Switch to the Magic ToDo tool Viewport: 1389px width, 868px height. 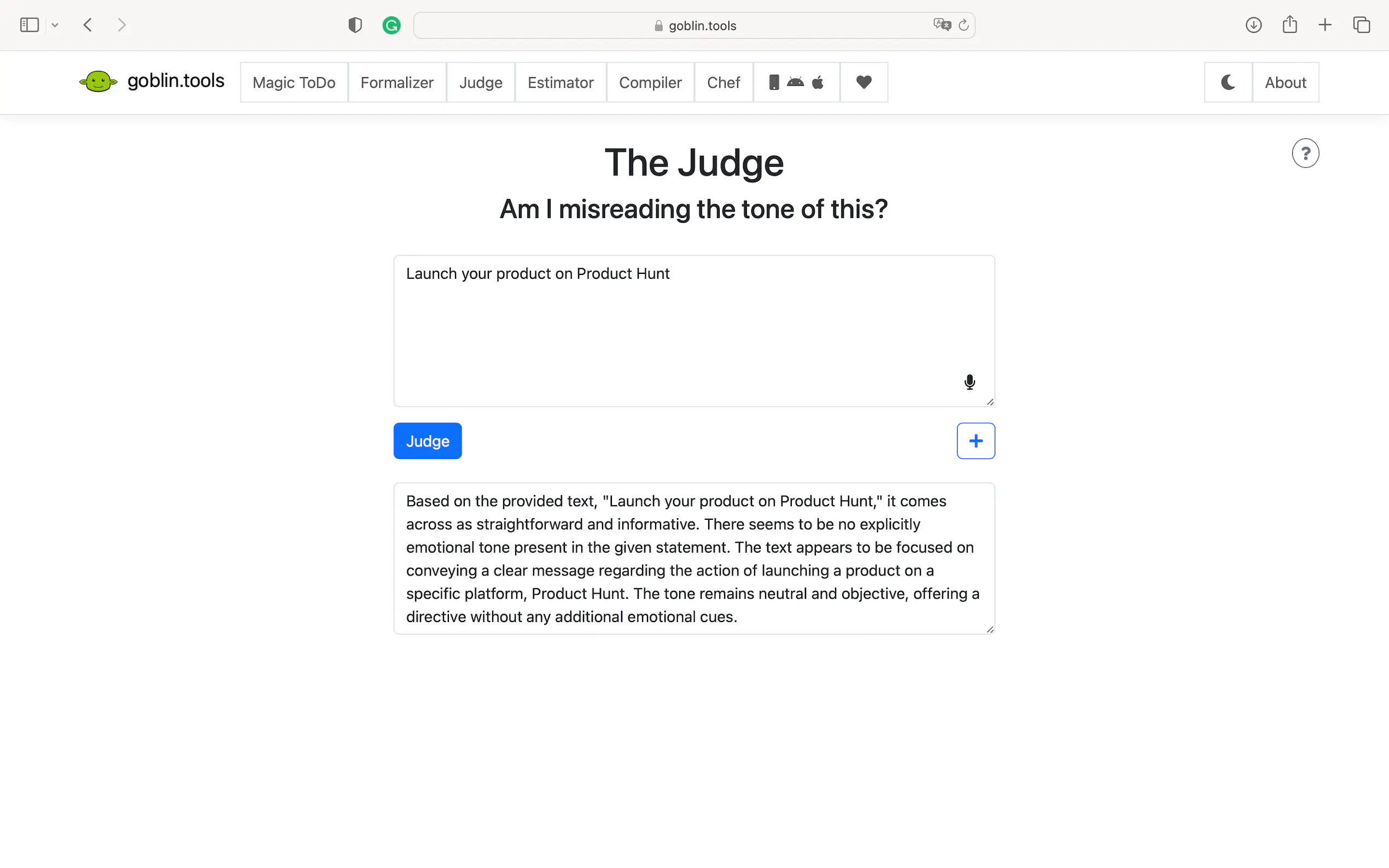(294, 82)
